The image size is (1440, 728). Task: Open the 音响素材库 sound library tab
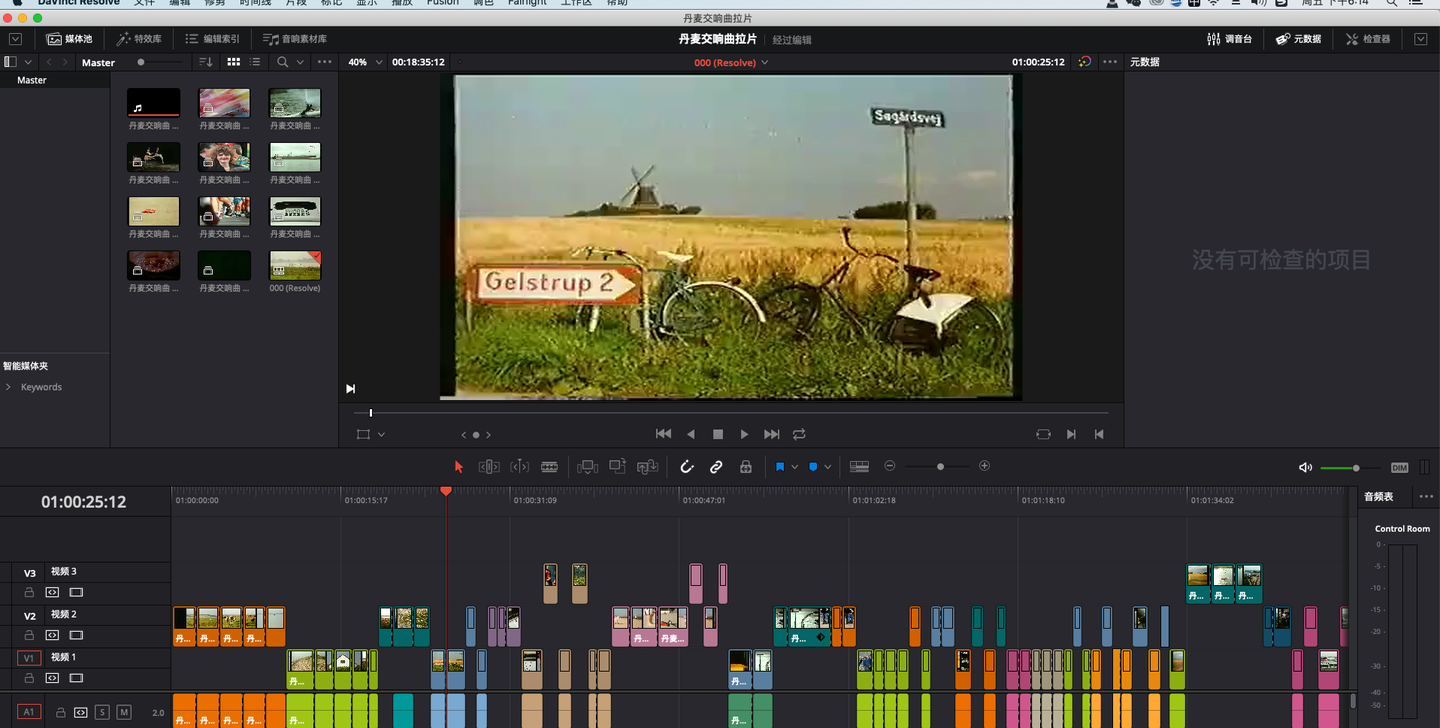295,39
